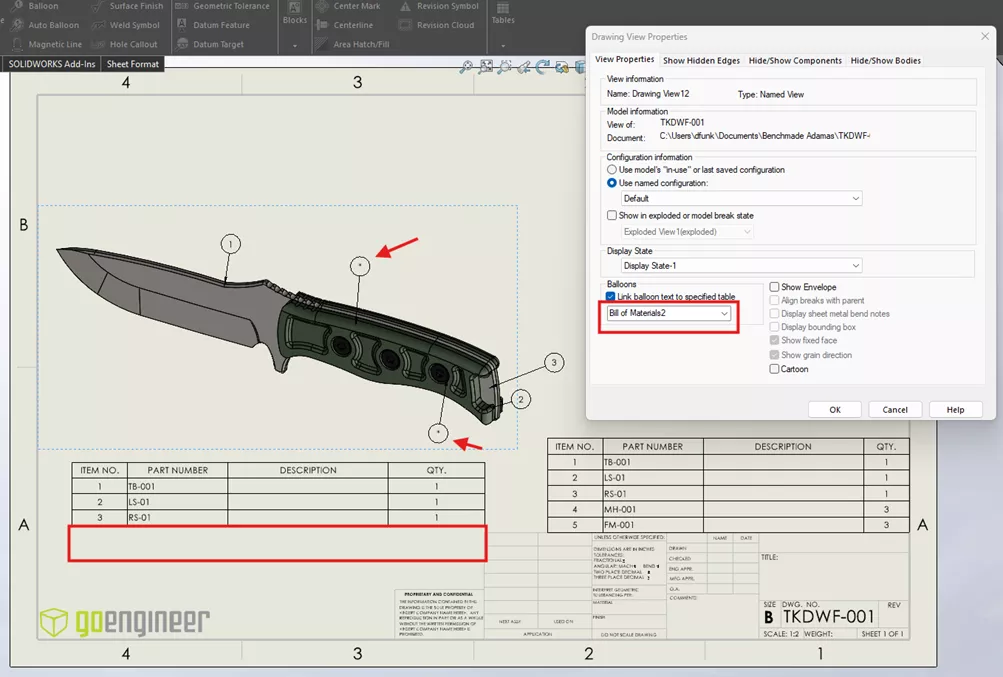Switch to the Sheet Format tab

click(x=131, y=63)
